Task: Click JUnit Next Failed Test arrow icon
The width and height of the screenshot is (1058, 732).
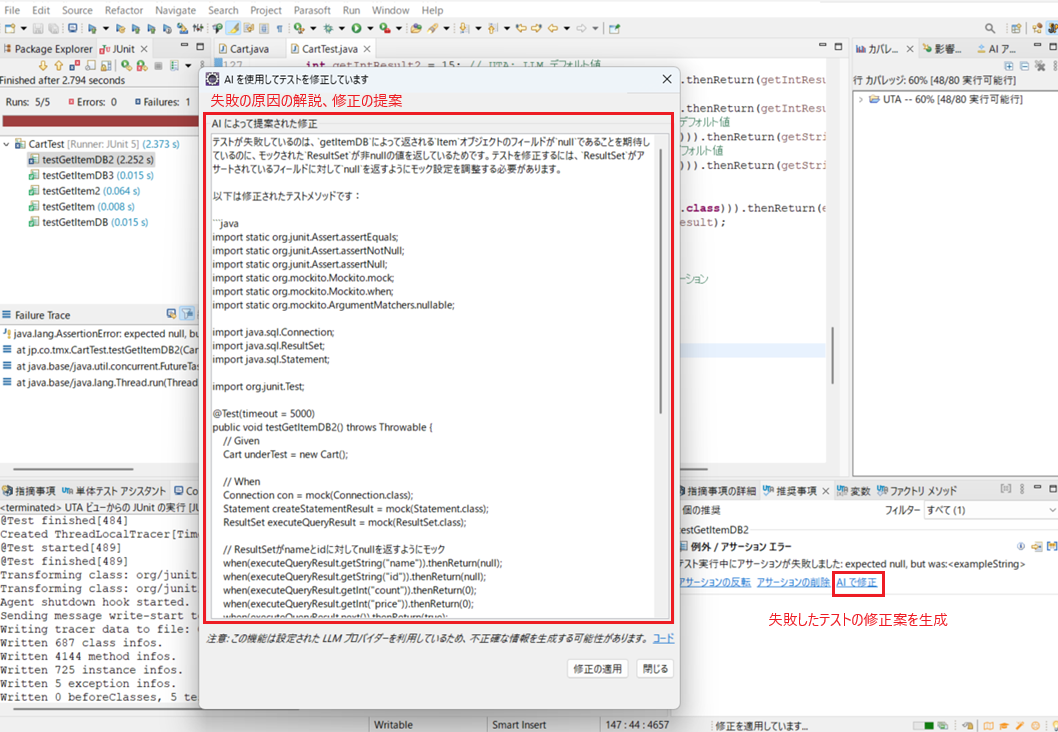Action: 43,65
